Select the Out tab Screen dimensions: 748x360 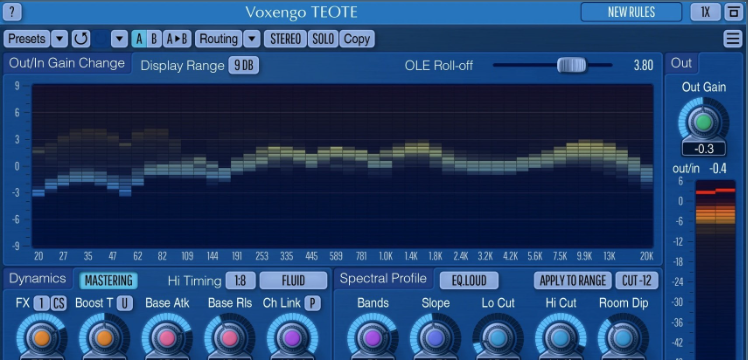coord(681,63)
